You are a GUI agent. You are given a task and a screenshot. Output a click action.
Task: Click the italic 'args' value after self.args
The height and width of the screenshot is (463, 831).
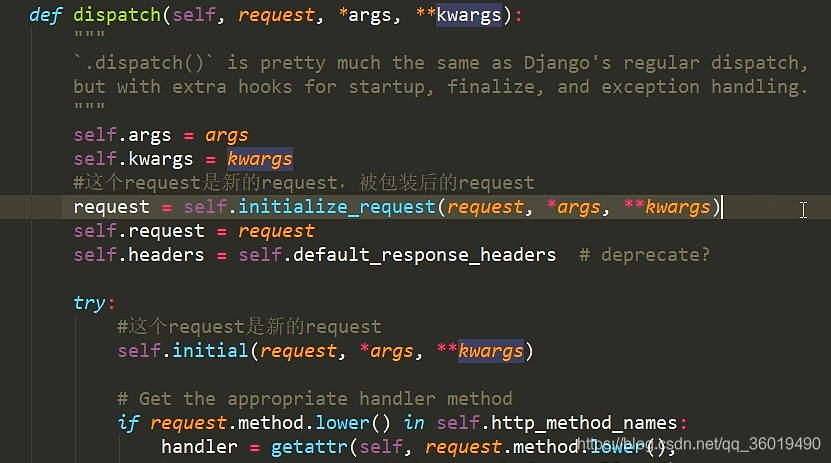pos(226,135)
